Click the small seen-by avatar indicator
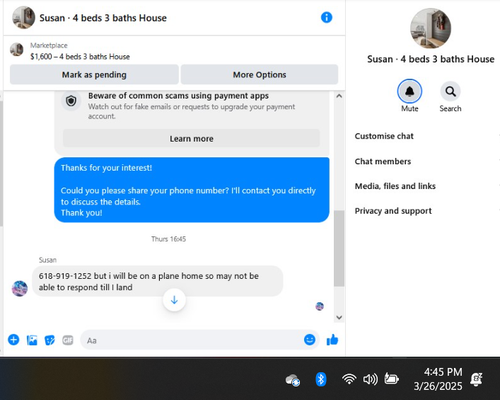The image size is (500, 400). [x=319, y=306]
